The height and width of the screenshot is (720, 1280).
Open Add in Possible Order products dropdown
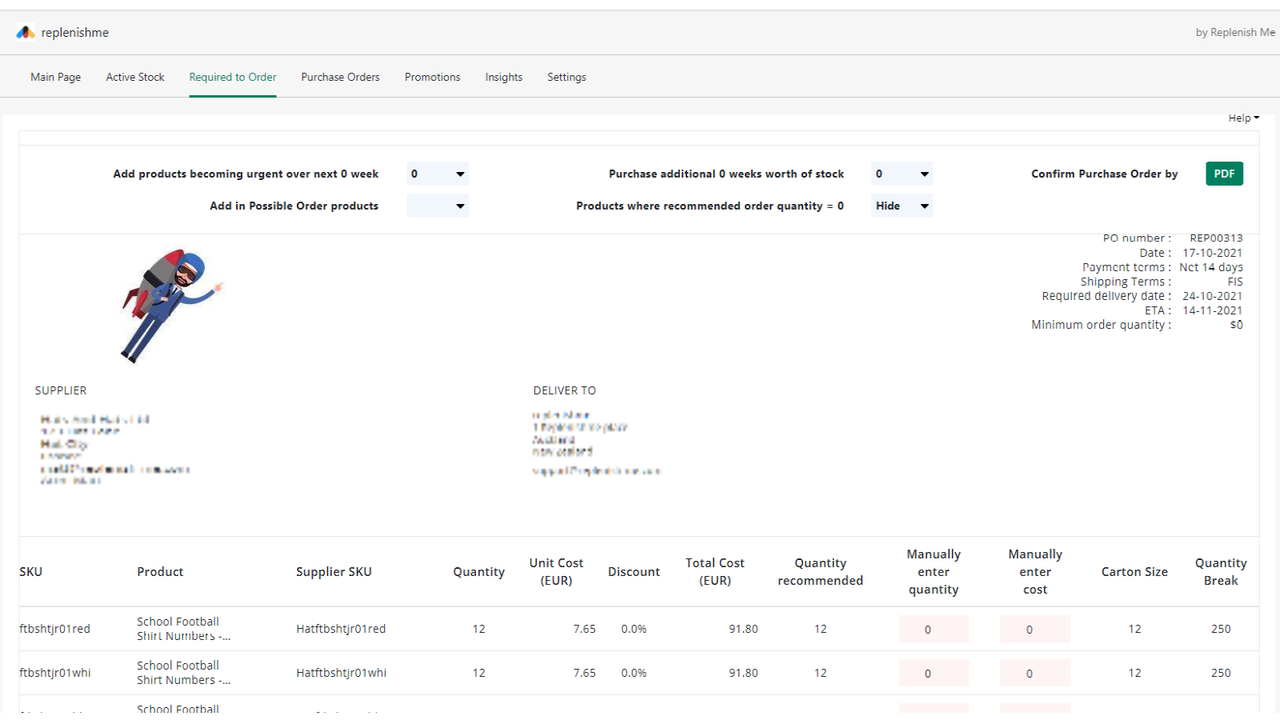[x=437, y=206]
